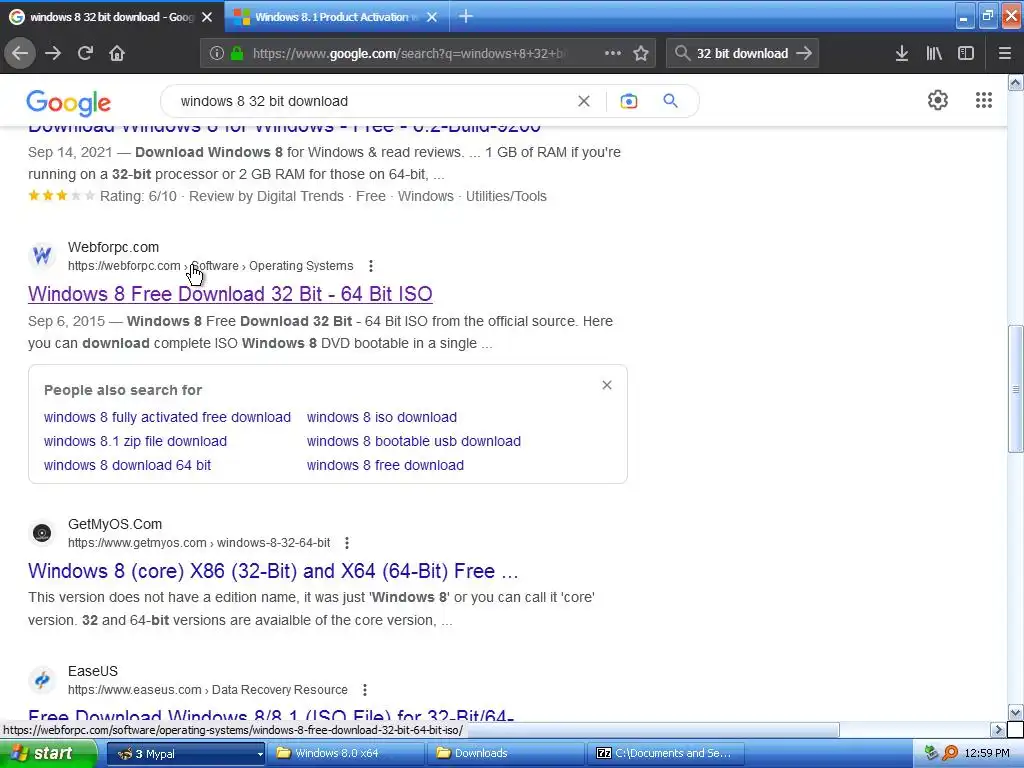The height and width of the screenshot is (768, 1024).
Task: Close the Windows 8.1 Product Activation tab
Action: point(432,17)
